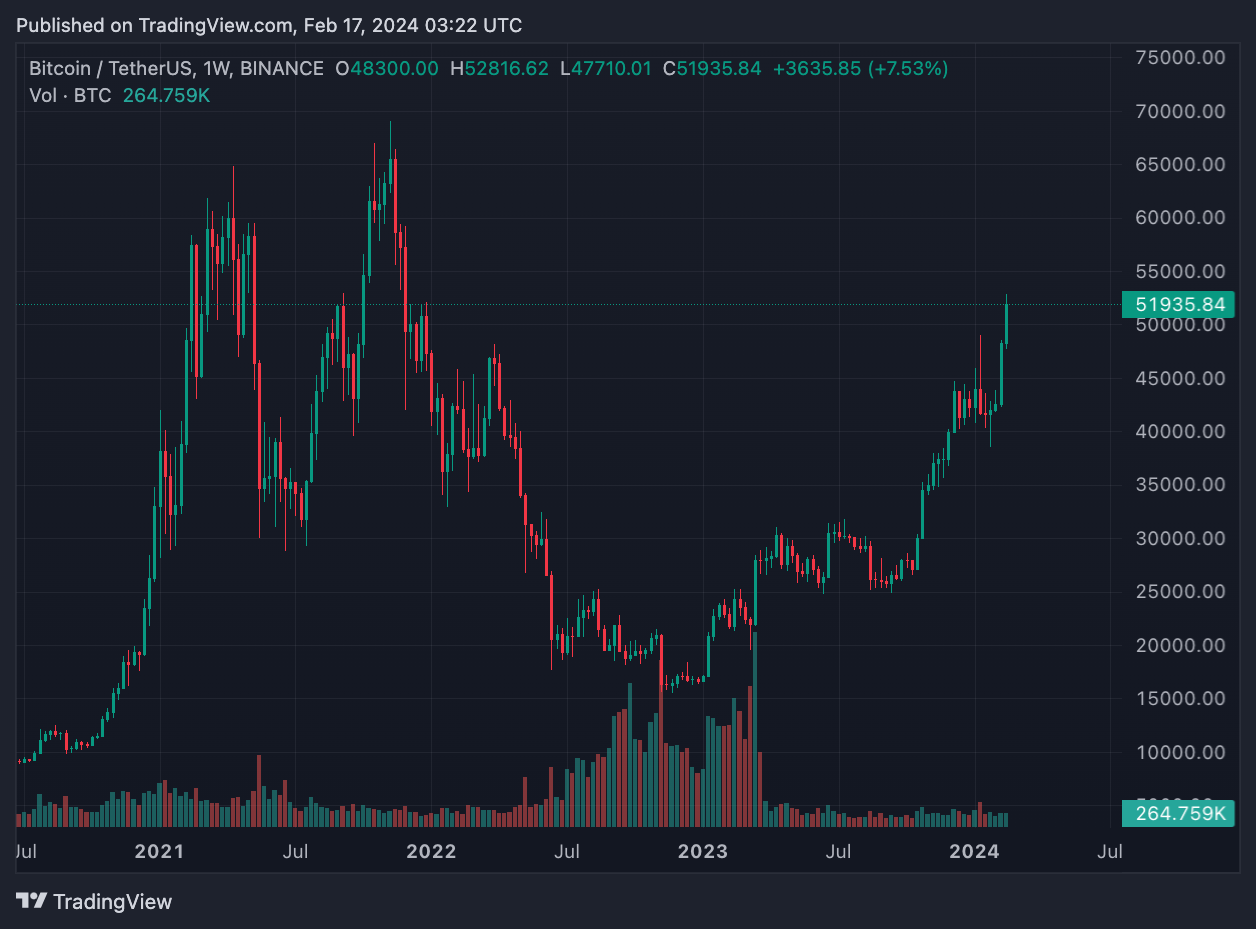This screenshot has width=1256, height=929.
Task: Click the TradingView logo icon
Action: click(31, 901)
